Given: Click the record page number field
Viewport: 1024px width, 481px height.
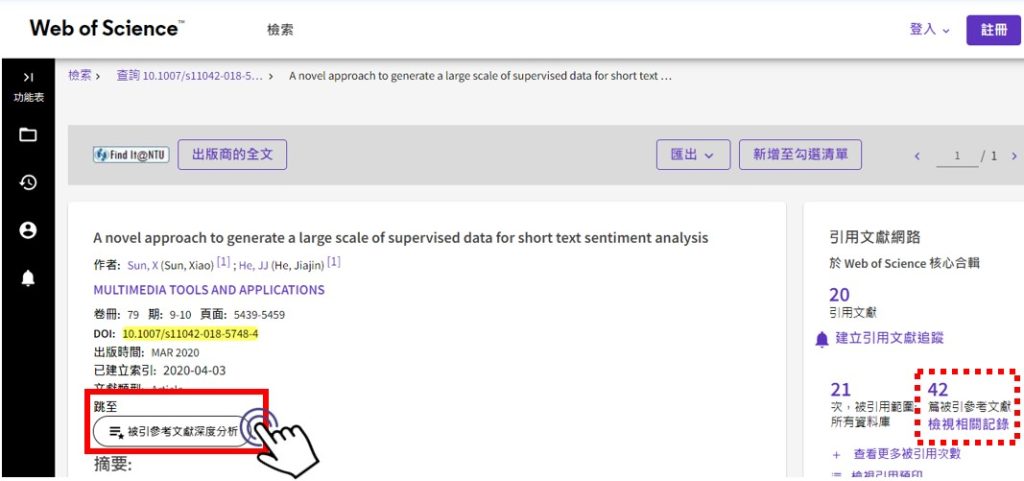Looking at the screenshot, I should pos(957,157).
